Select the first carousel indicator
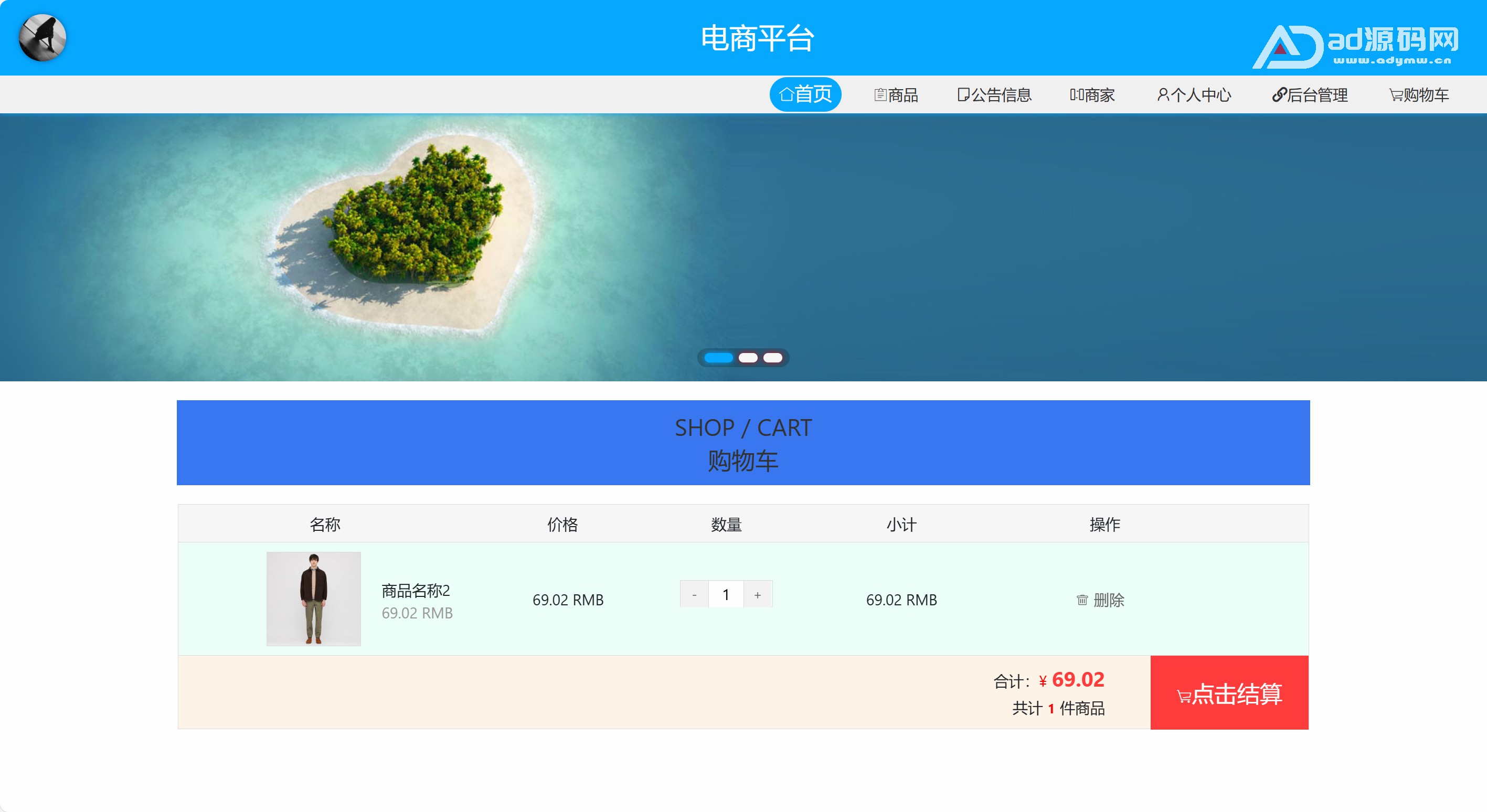The width and height of the screenshot is (1487, 812). coord(718,358)
